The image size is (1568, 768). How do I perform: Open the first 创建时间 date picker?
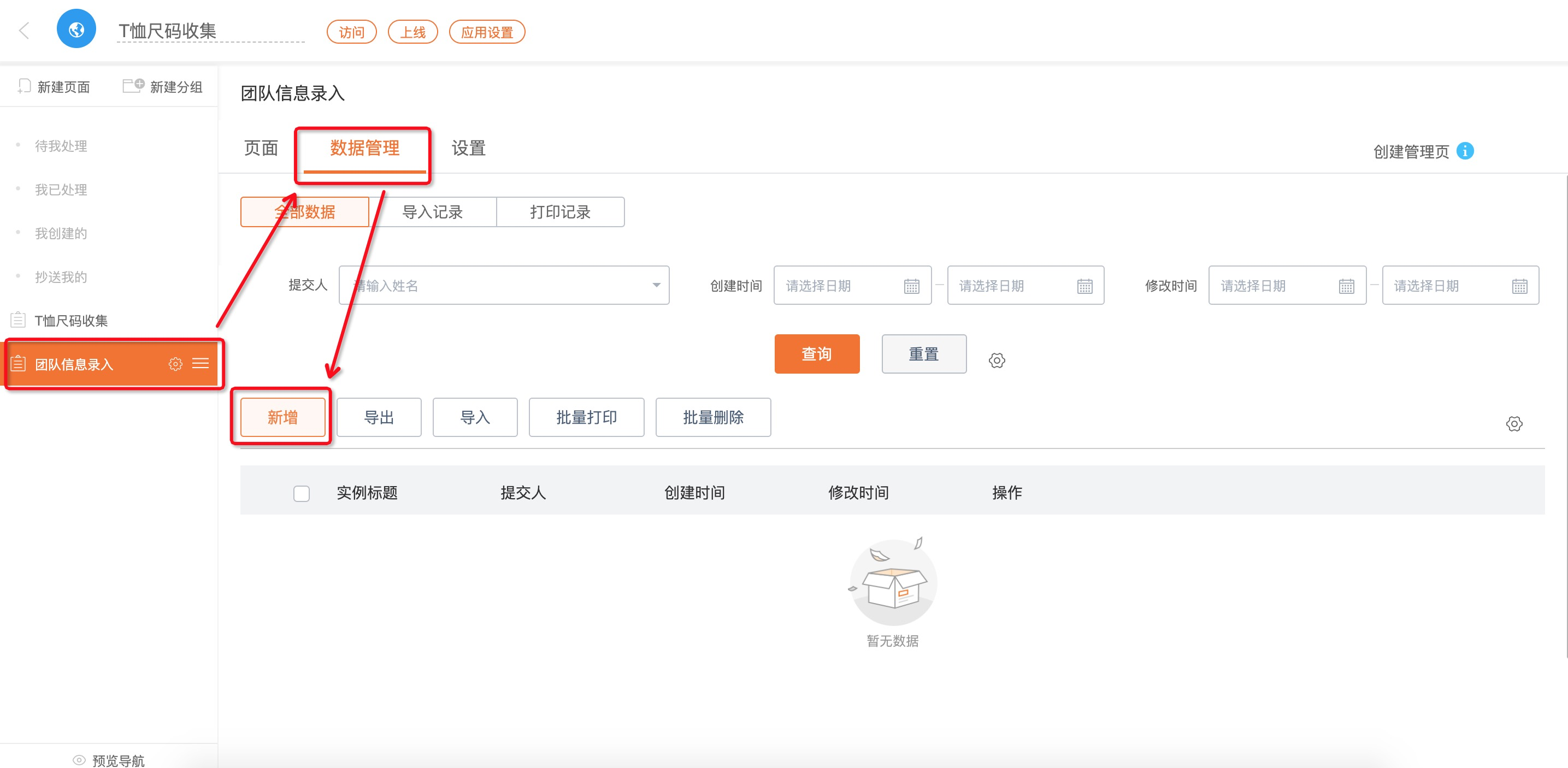[x=852, y=286]
